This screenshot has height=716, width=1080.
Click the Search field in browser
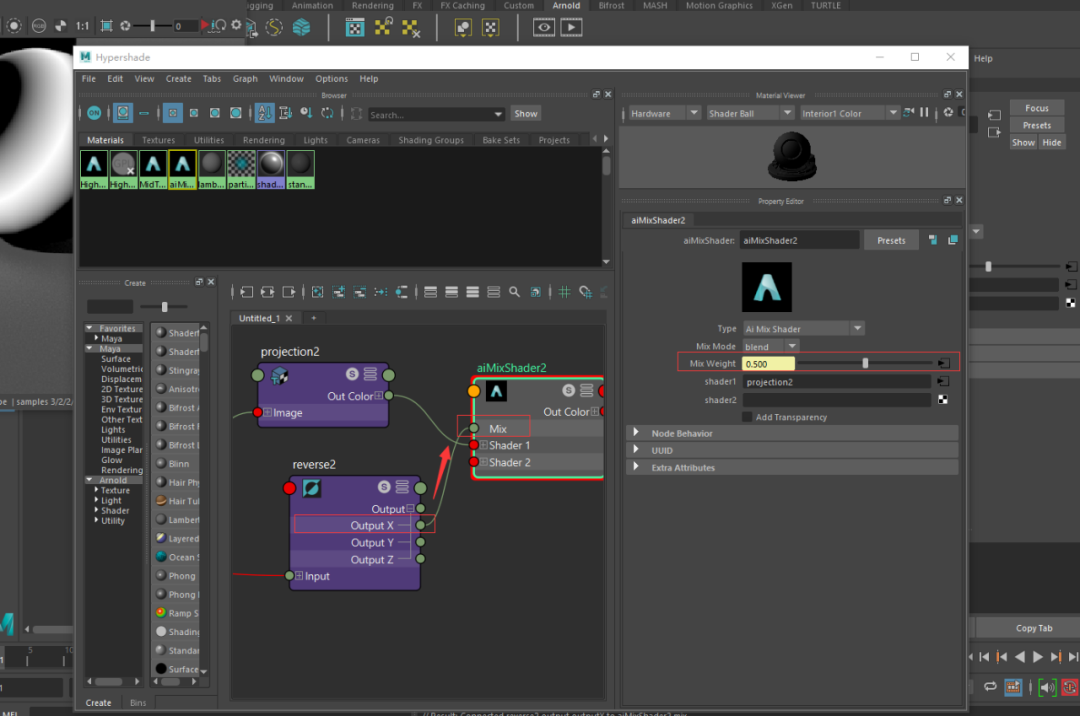pos(430,114)
